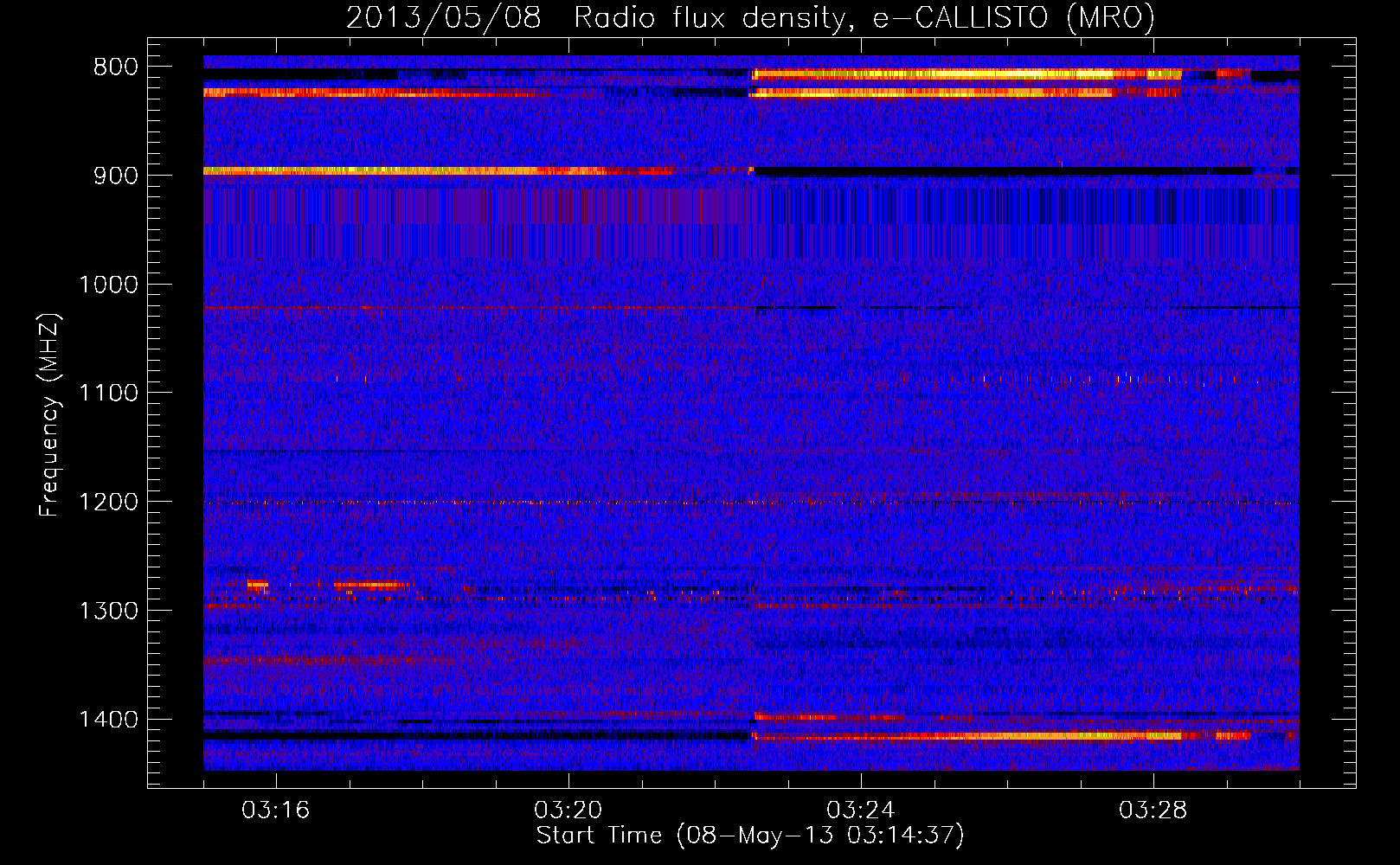Click the 03:20 time tick label
The image size is (1400, 865).
[568, 811]
